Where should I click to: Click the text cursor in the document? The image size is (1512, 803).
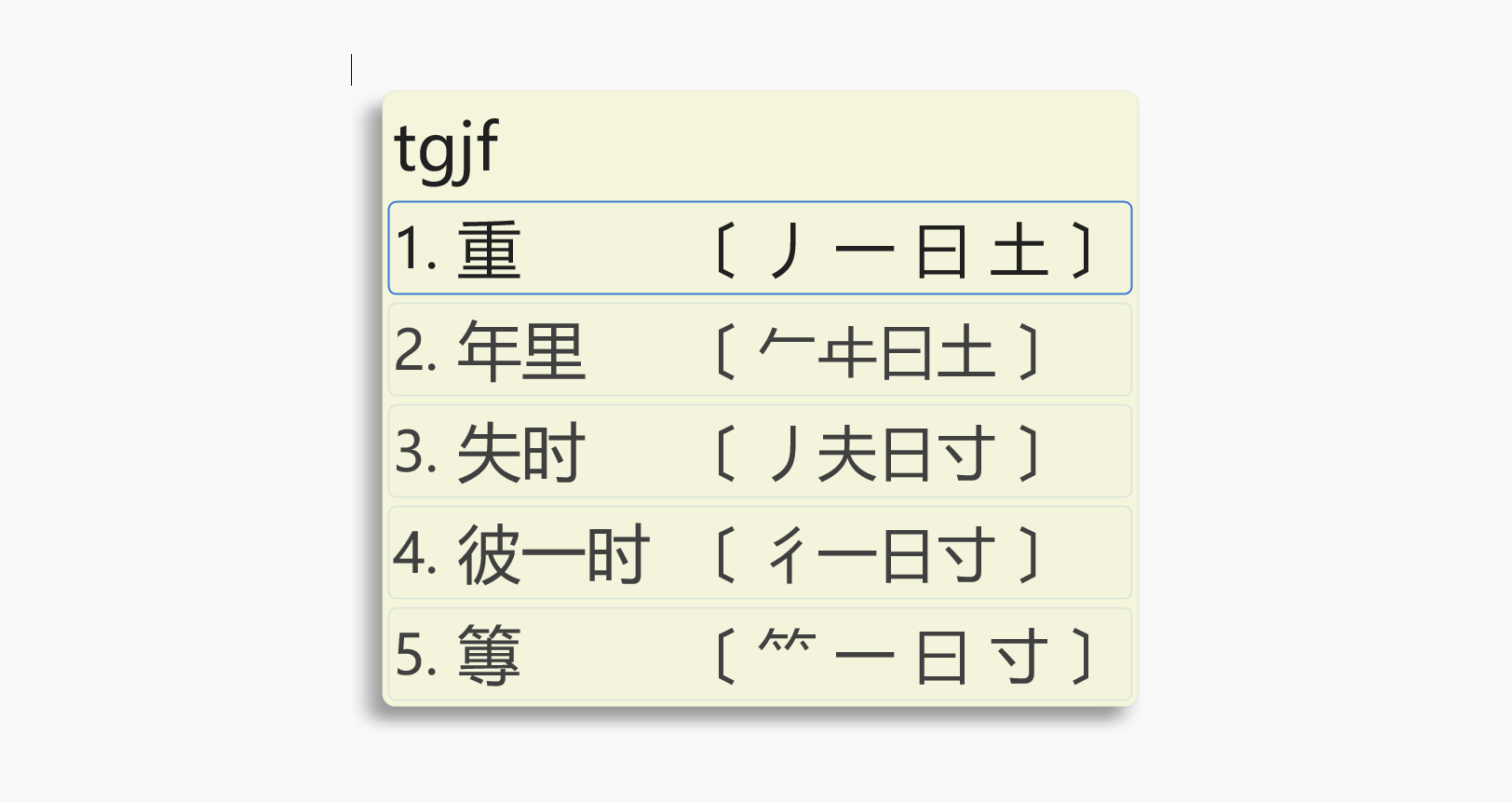pyautogui.click(x=351, y=70)
